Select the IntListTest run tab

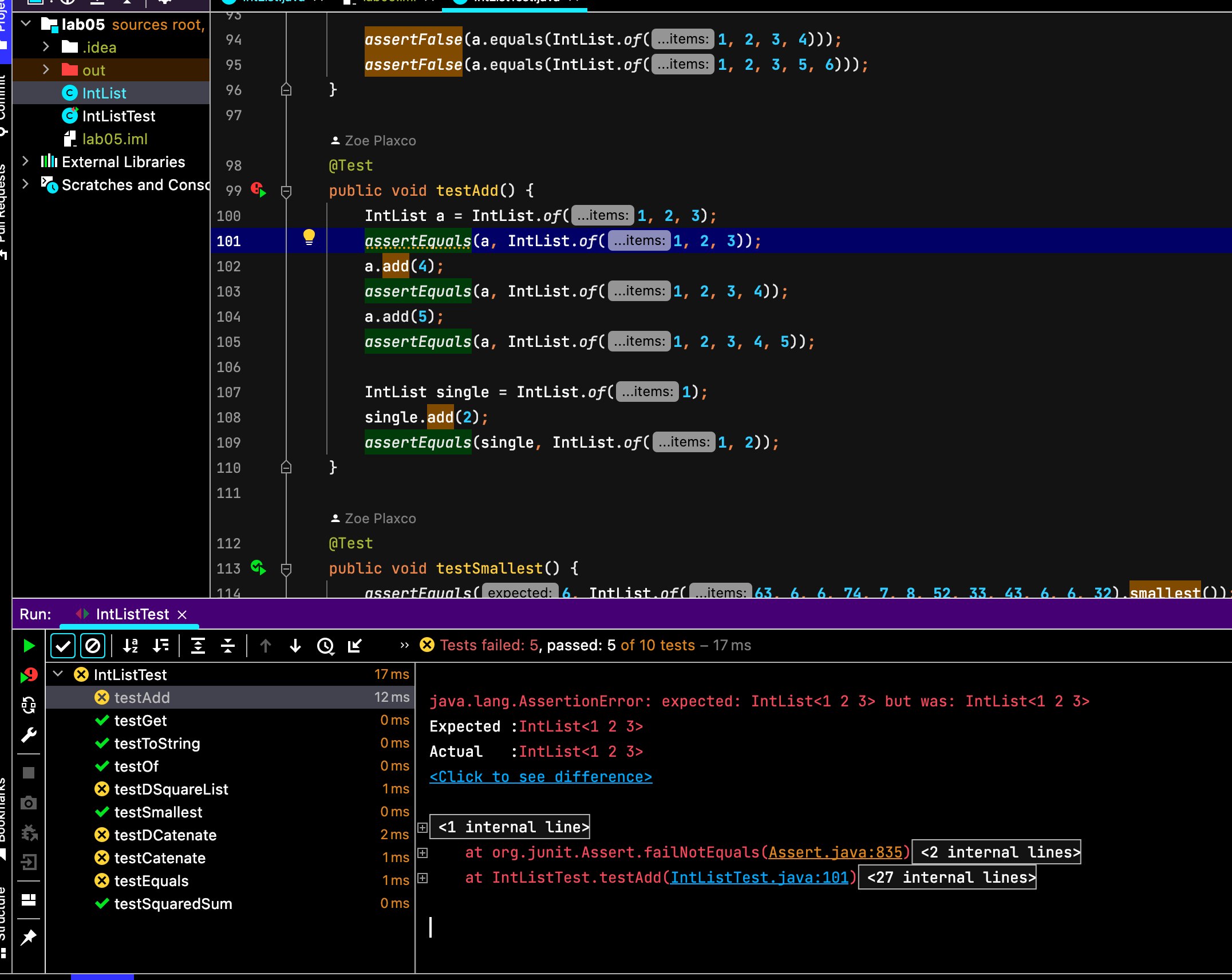132,614
